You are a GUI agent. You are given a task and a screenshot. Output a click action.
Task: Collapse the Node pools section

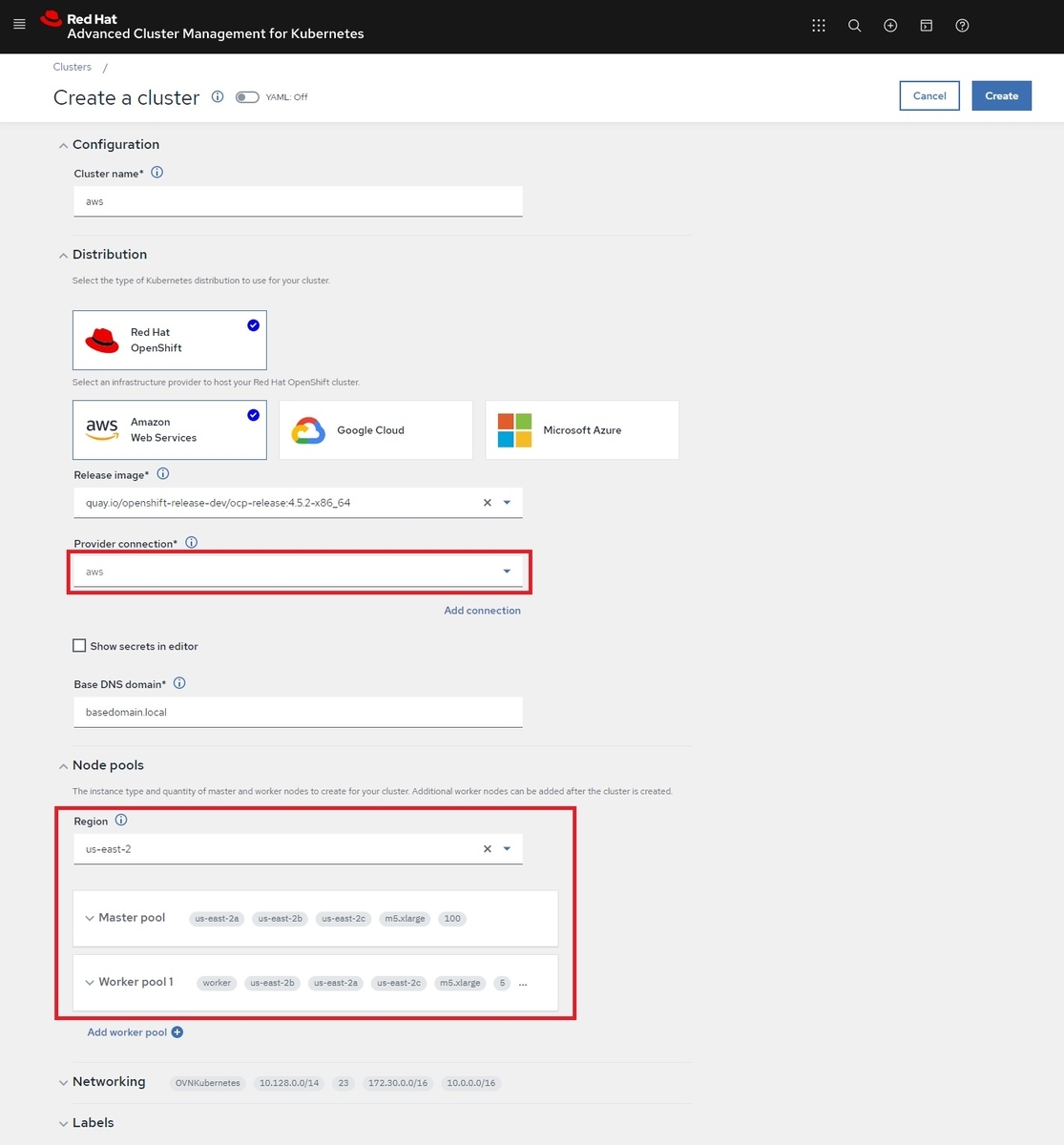point(63,766)
